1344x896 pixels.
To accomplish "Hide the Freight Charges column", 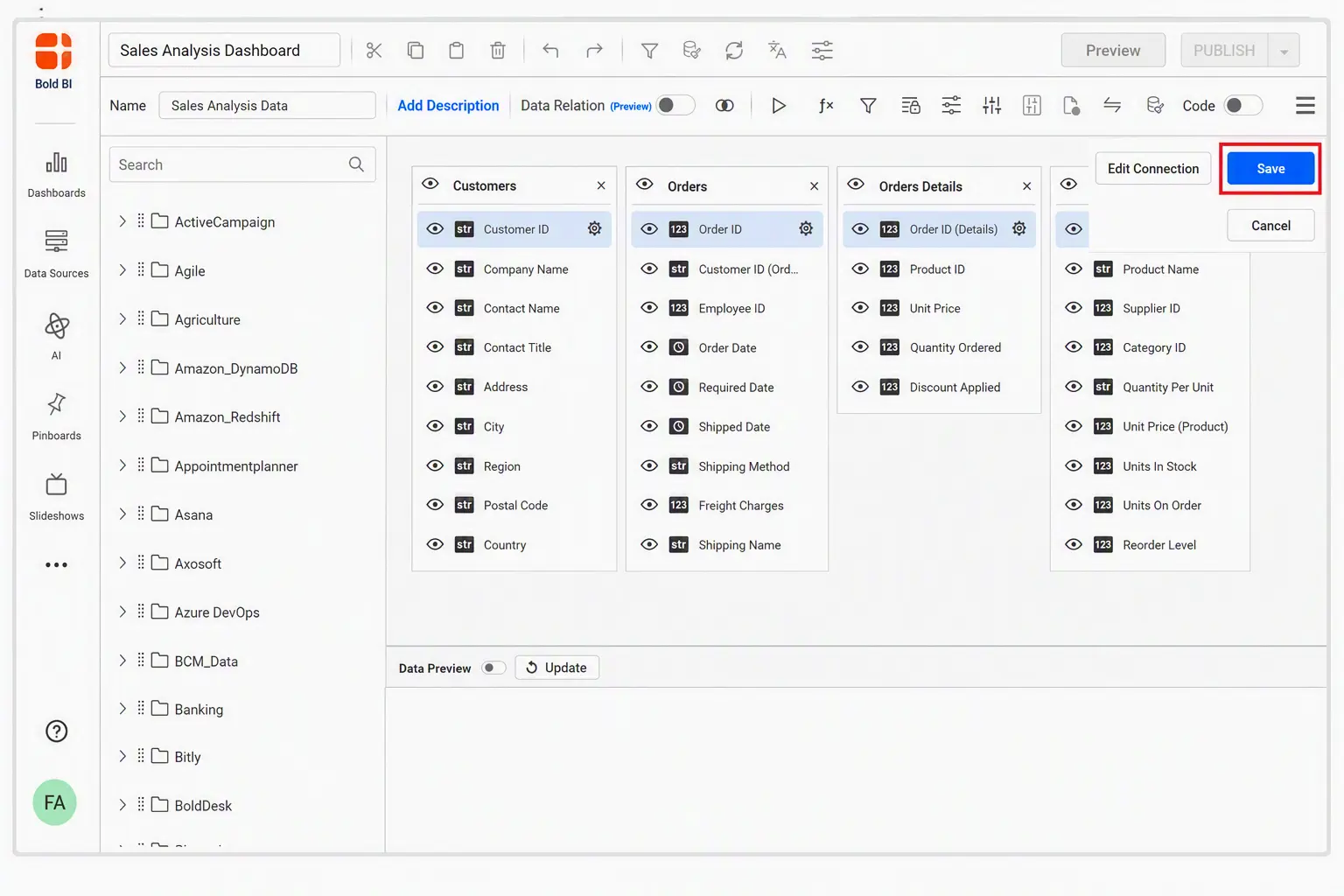I will (x=649, y=505).
